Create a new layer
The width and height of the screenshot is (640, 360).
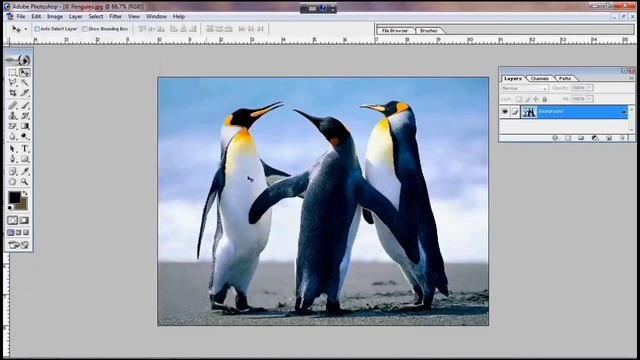click(609, 138)
